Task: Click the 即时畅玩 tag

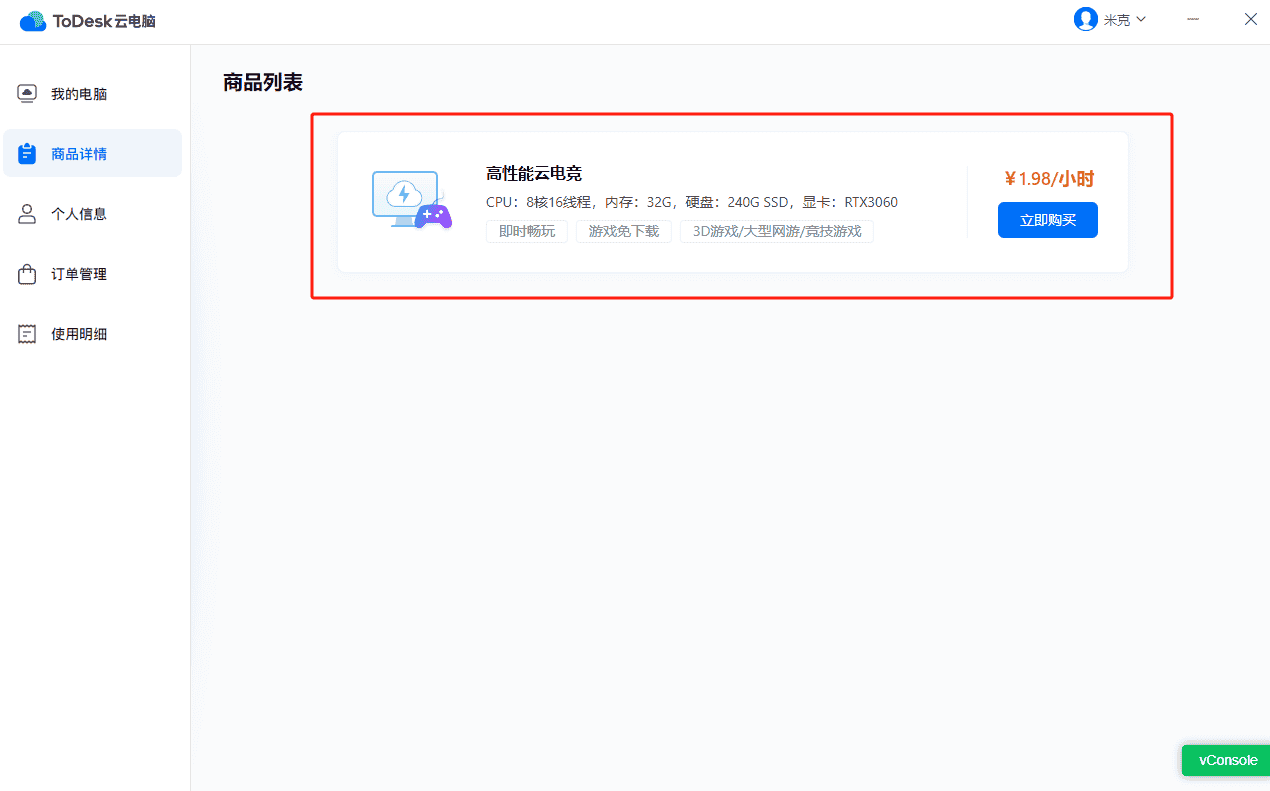Action: [x=526, y=230]
